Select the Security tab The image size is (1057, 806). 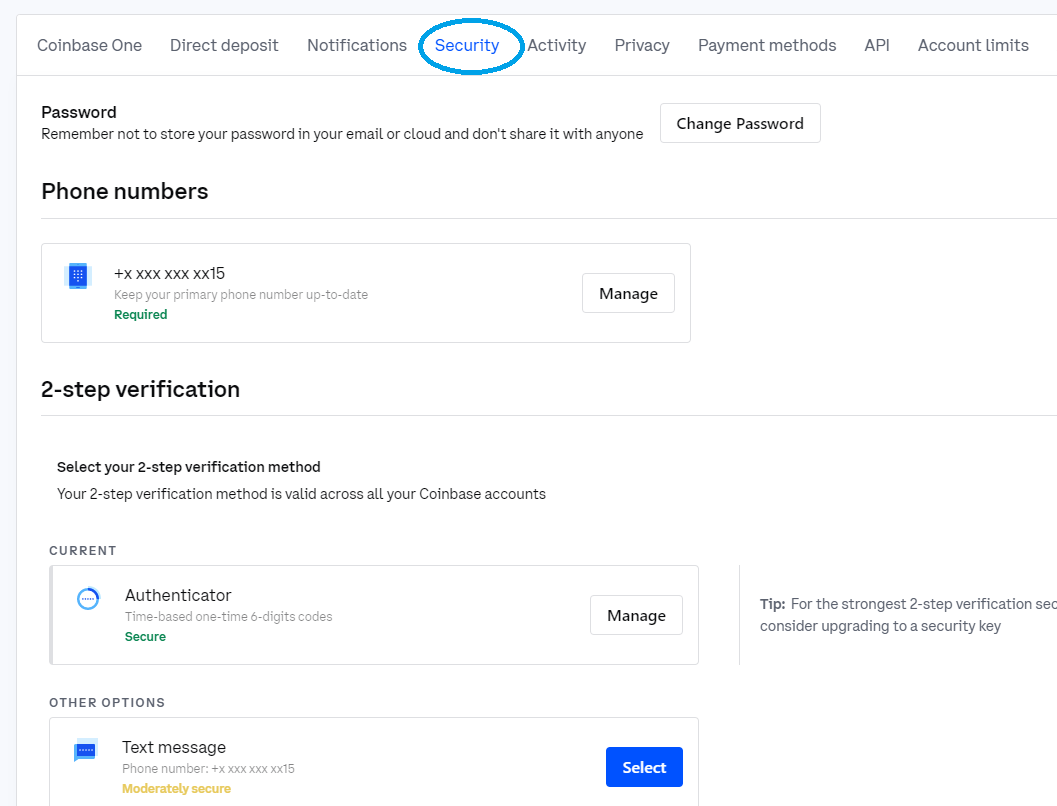(466, 45)
